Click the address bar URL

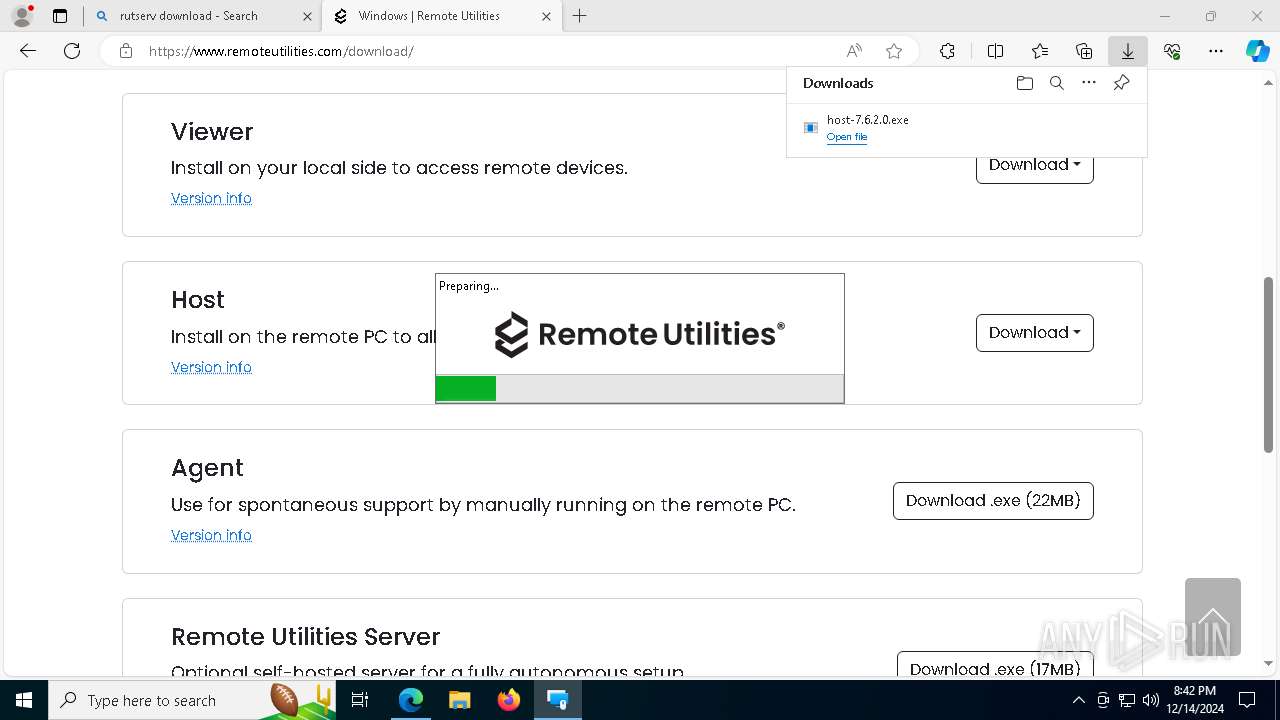281,51
